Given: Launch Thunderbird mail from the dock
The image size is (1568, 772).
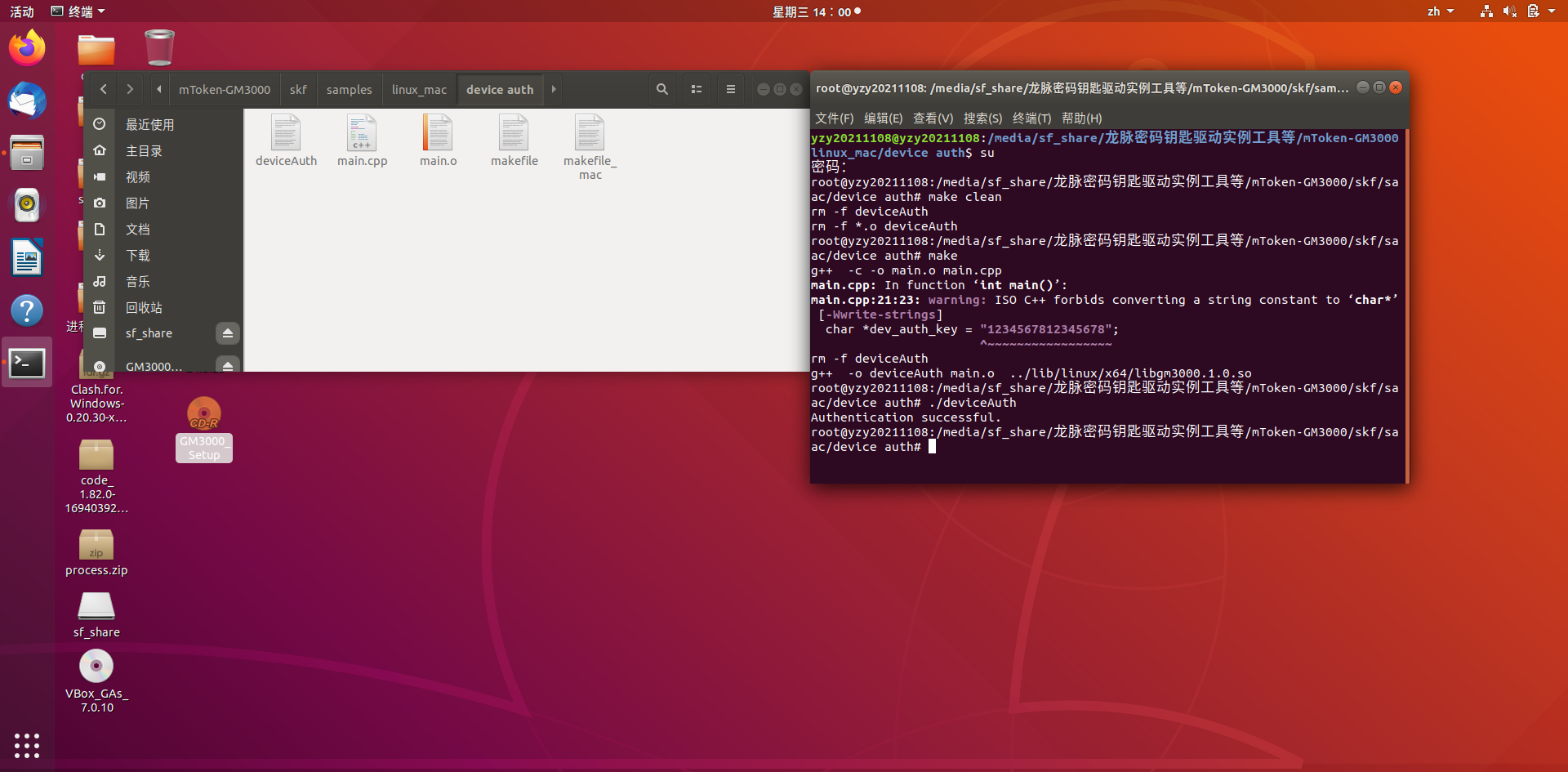Looking at the screenshot, I should tap(27, 100).
